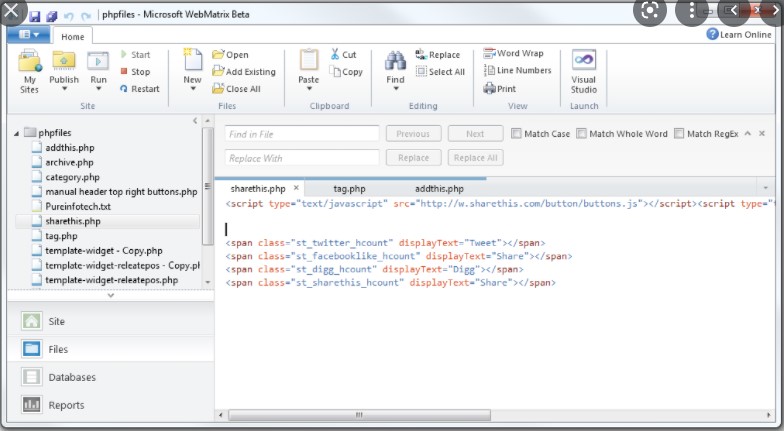The image size is (784, 431).
Task: Toggle Word Wrap view
Action: coord(514,53)
